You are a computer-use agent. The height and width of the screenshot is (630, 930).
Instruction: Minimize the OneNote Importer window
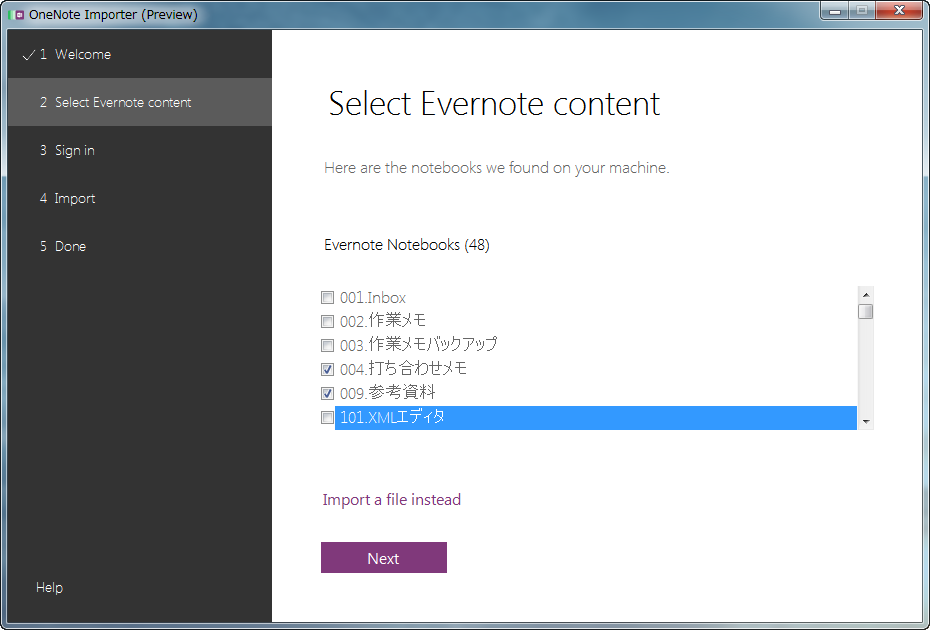pyautogui.click(x=835, y=11)
